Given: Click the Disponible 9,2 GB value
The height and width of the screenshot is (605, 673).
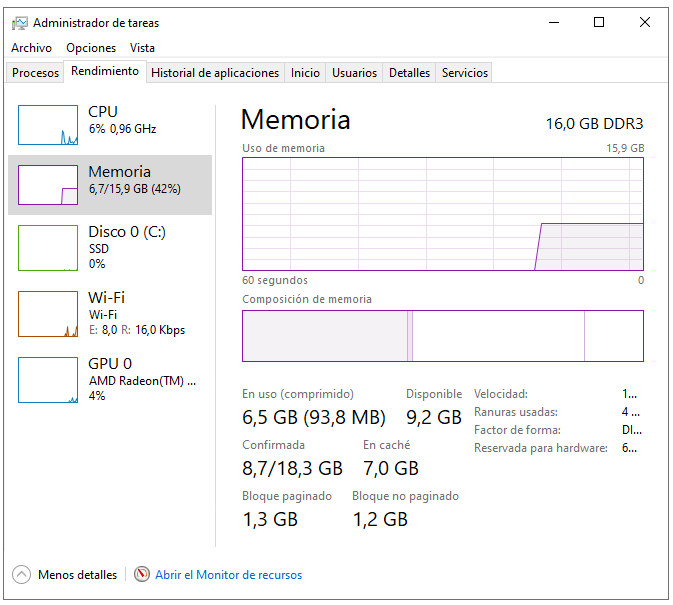Looking at the screenshot, I should (434, 417).
